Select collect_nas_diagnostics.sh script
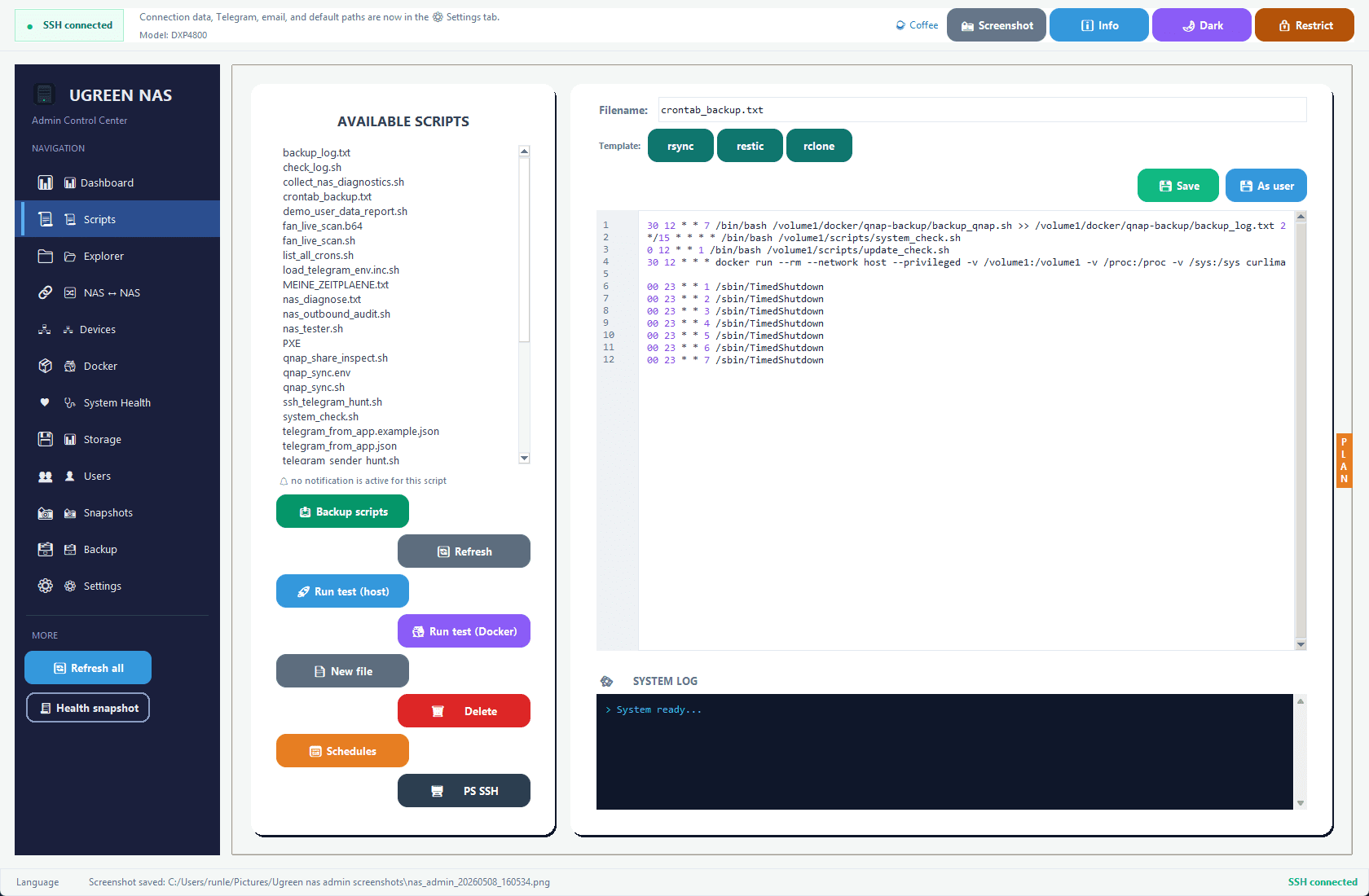The width and height of the screenshot is (1369, 896). coord(343,182)
